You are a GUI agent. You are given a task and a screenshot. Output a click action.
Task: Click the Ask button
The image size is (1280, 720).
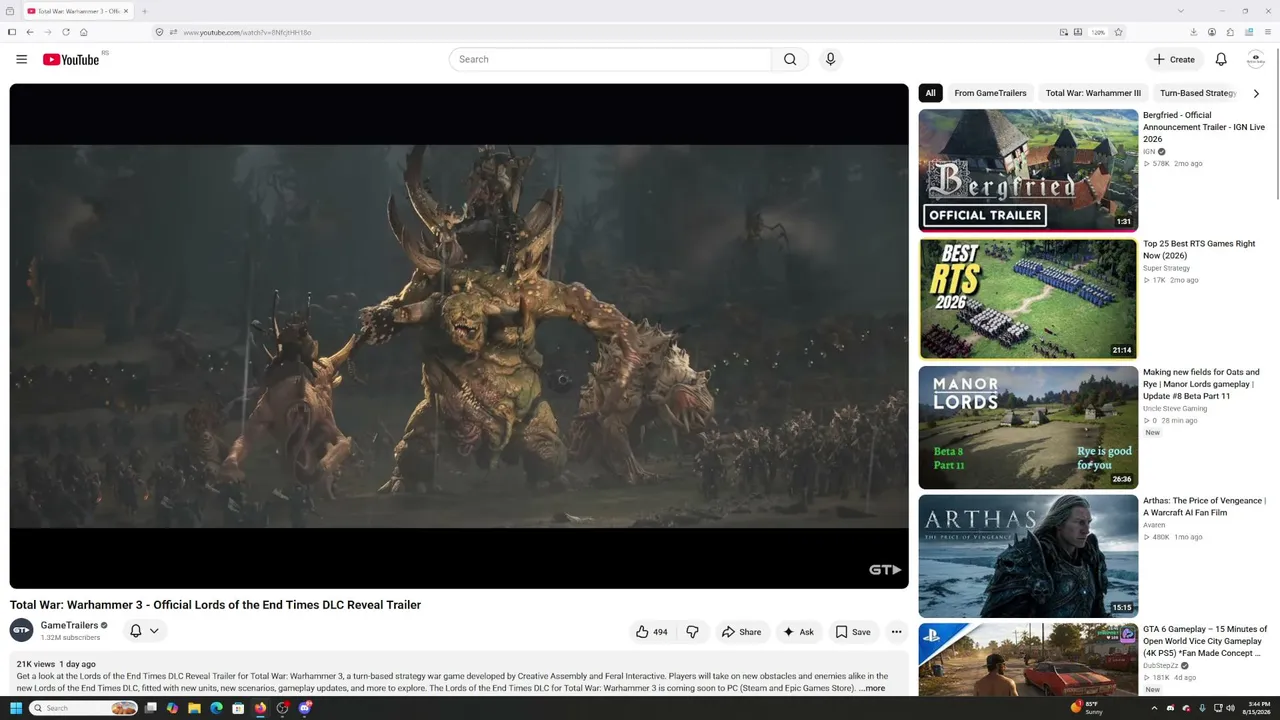798,632
